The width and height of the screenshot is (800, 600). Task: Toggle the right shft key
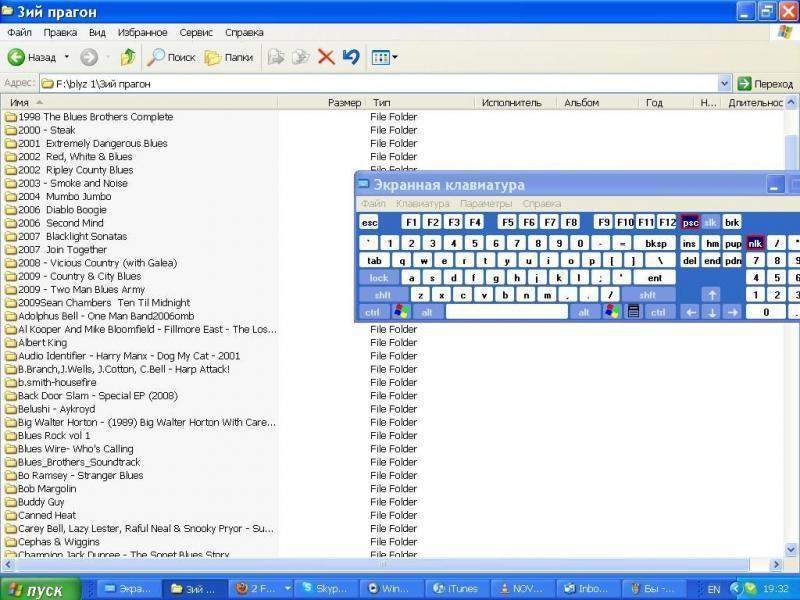click(x=647, y=295)
